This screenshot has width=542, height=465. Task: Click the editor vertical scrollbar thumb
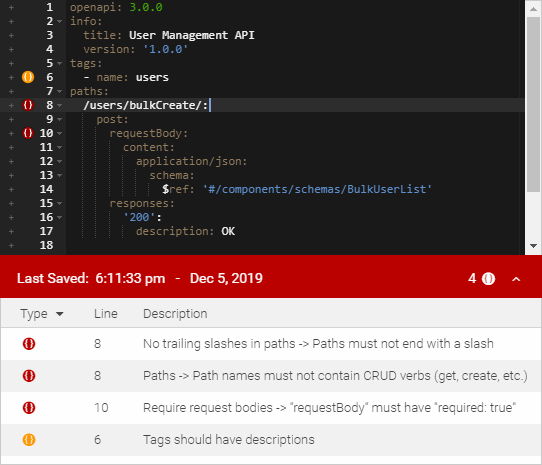[533, 104]
